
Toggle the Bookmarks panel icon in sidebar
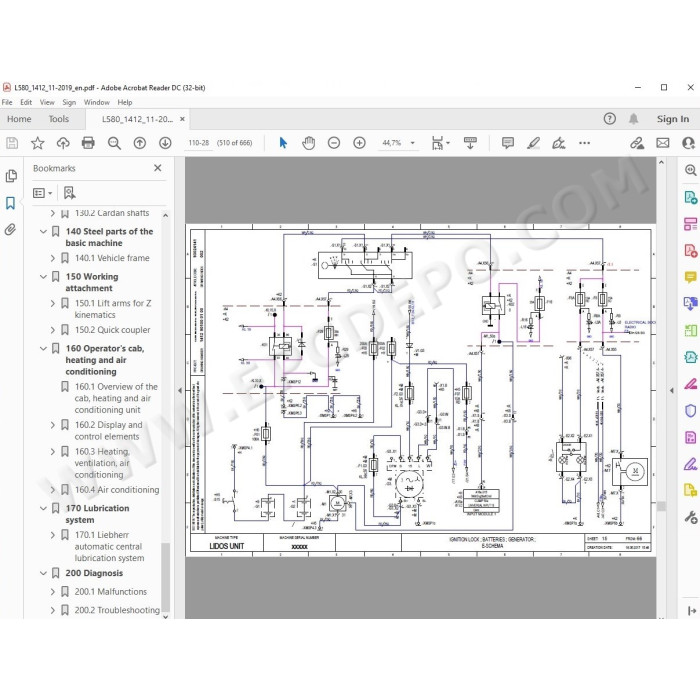pyautogui.click(x=10, y=203)
